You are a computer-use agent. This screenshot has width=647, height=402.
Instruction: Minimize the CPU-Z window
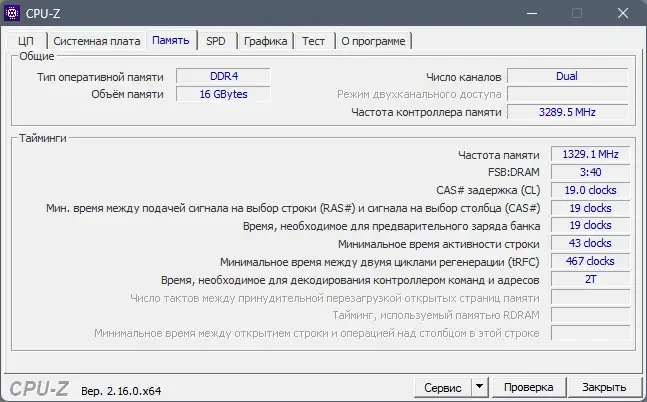pyautogui.click(x=532, y=13)
